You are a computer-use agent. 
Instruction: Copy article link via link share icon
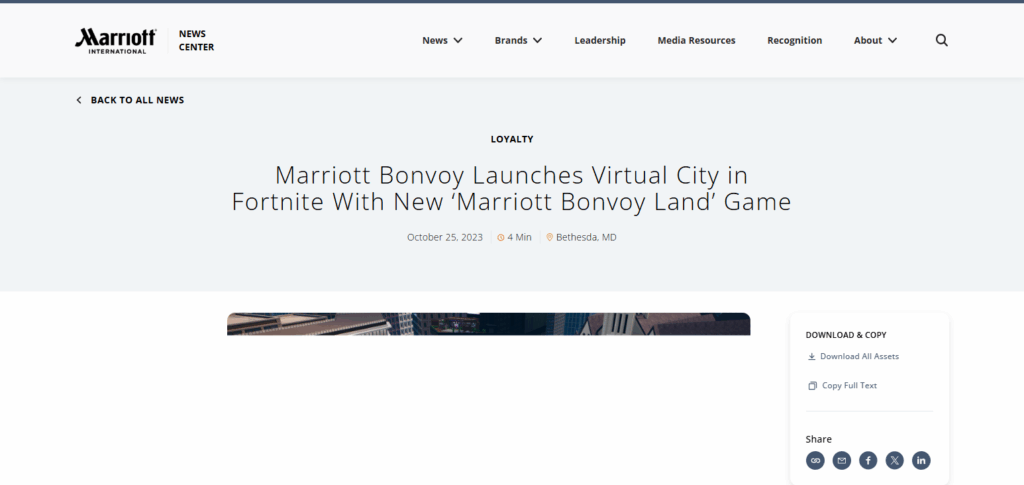click(x=815, y=460)
